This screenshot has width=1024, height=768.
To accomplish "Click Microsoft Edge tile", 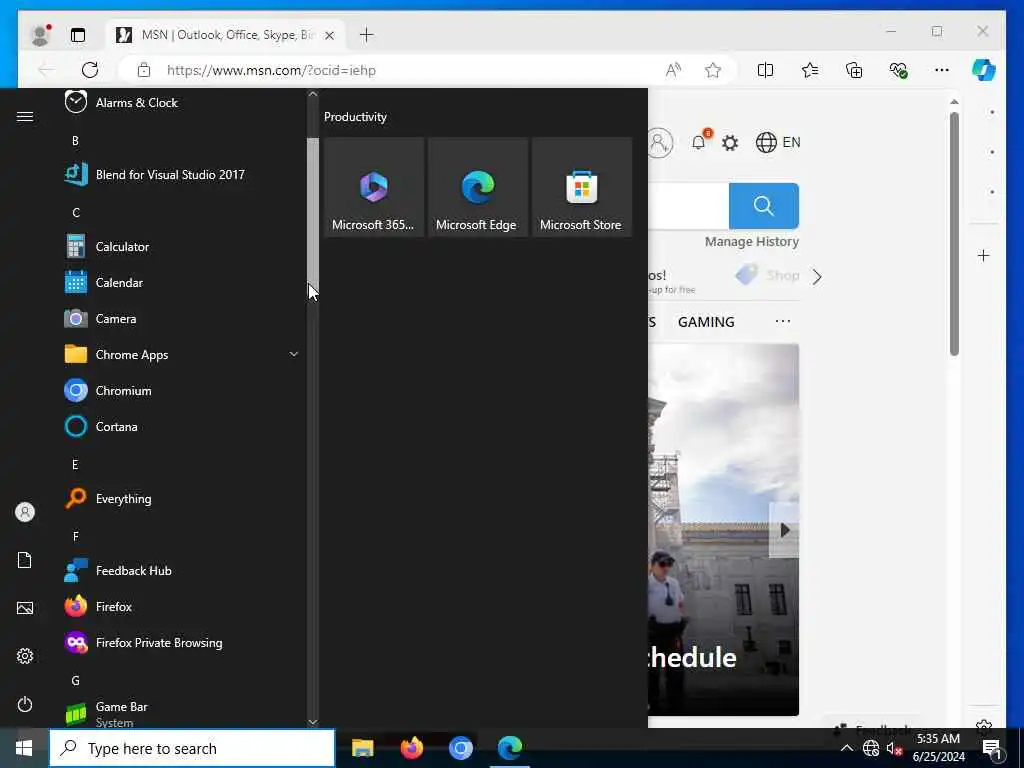I will (477, 187).
